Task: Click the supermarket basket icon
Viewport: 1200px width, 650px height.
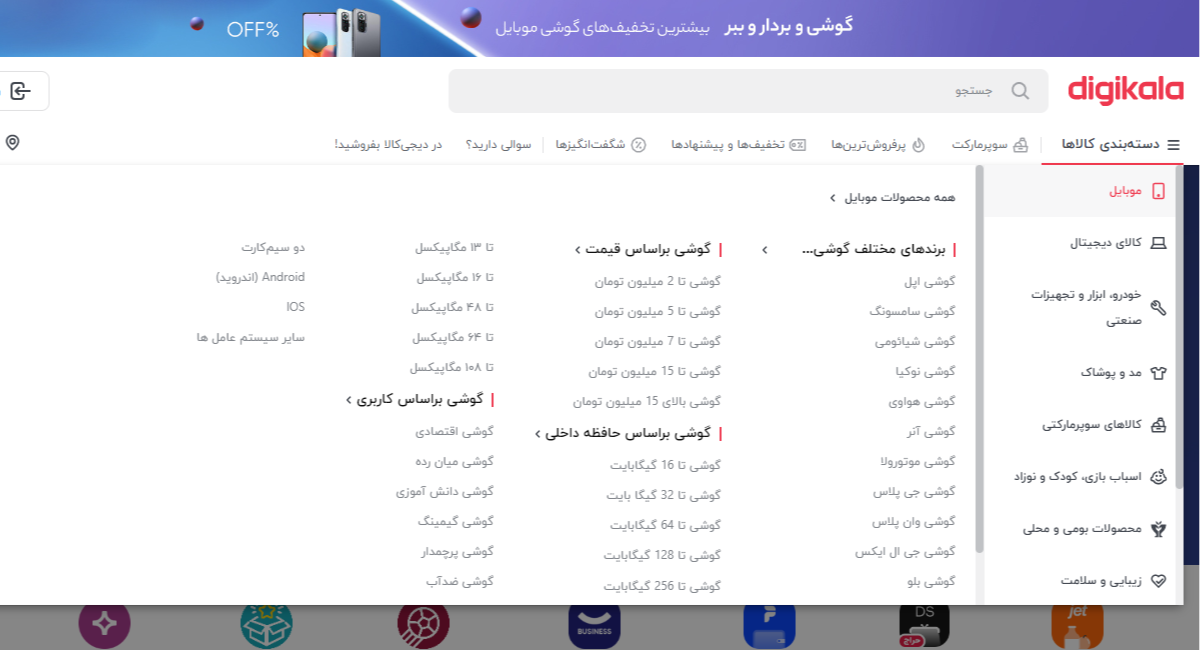Action: click(x=1020, y=145)
